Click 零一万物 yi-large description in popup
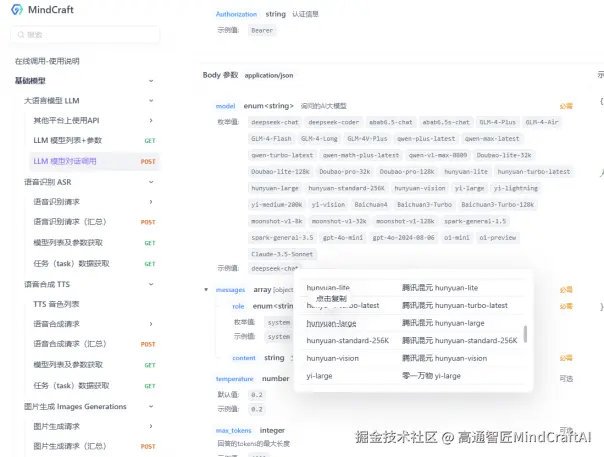This screenshot has height=457, width=604. click(431, 376)
